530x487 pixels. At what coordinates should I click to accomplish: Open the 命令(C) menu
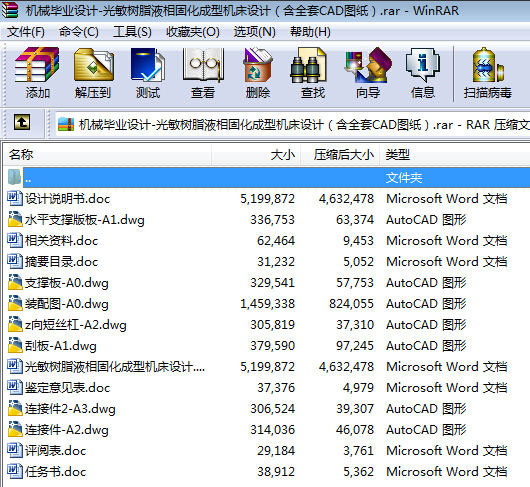pyautogui.click(x=79, y=32)
